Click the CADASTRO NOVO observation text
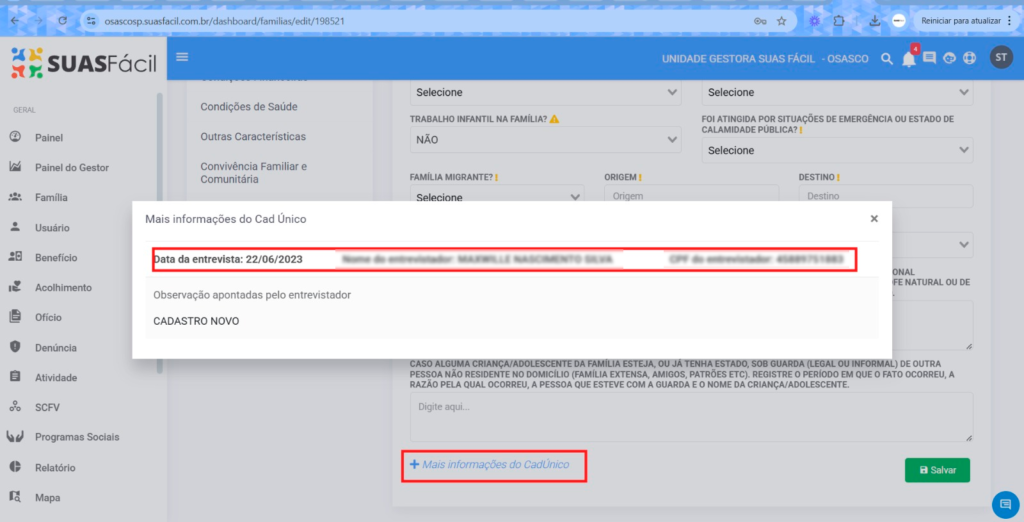Viewport: 1024px width, 522px height. [x=196, y=321]
